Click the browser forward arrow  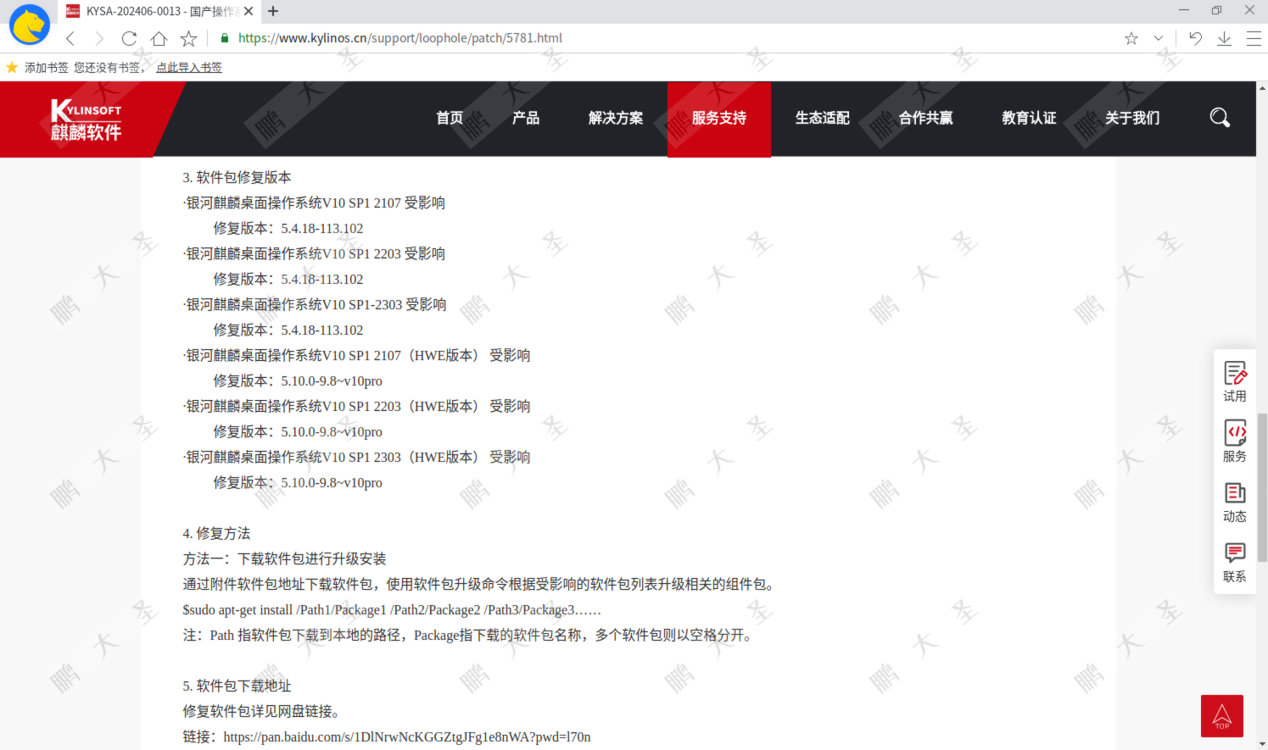pyautogui.click(x=99, y=38)
